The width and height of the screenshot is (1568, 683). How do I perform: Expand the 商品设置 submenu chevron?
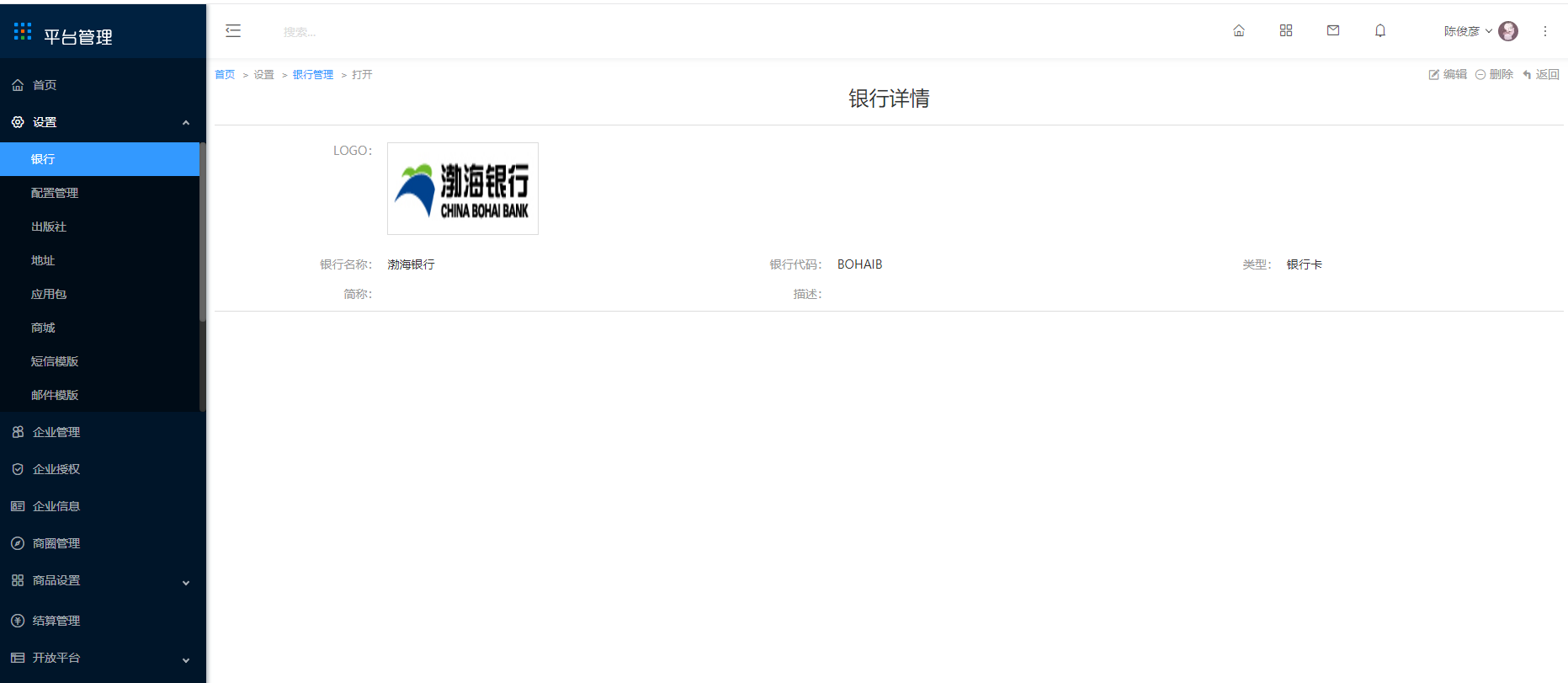pyautogui.click(x=186, y=583)
